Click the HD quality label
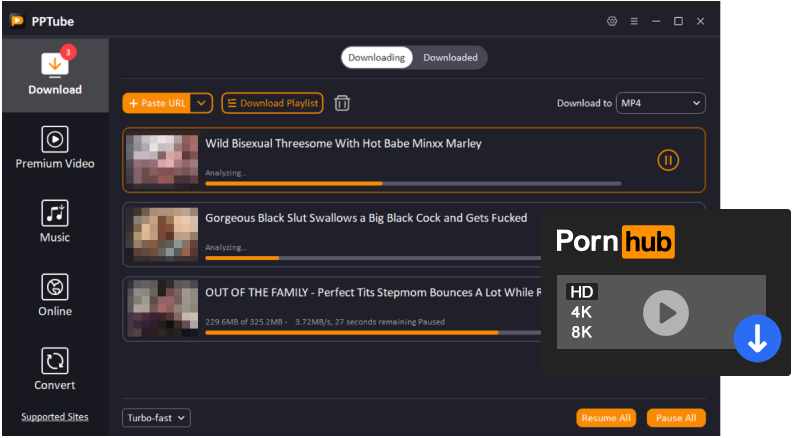 pyautogui.click(x=581, y=292)
